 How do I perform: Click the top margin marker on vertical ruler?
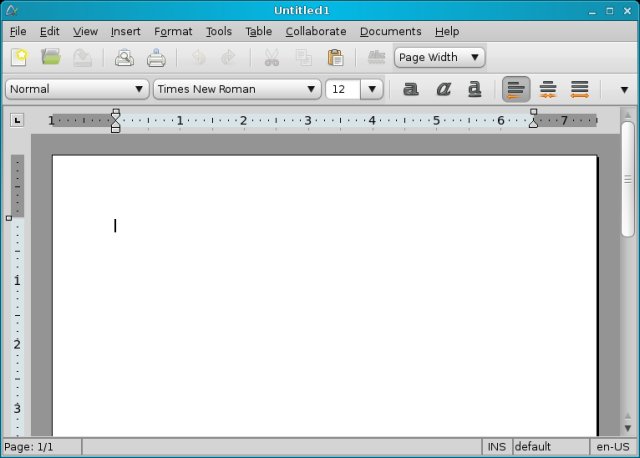[x=9, y=218]
